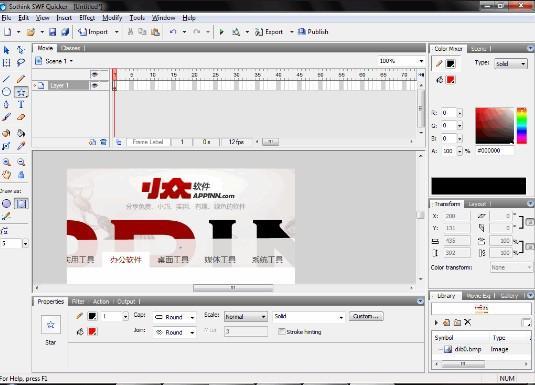Select the Eyedropper tool
This screenshot has height=385, width=535.
tap(21, 146)
